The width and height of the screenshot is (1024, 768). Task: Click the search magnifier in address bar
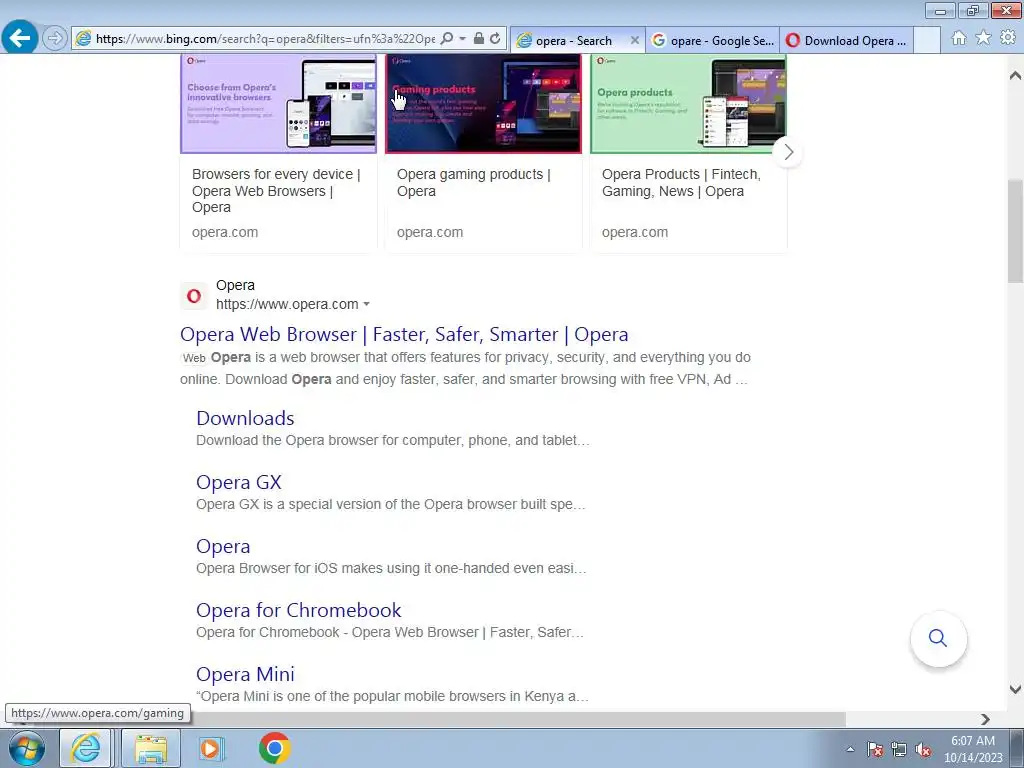coord(447,39)
